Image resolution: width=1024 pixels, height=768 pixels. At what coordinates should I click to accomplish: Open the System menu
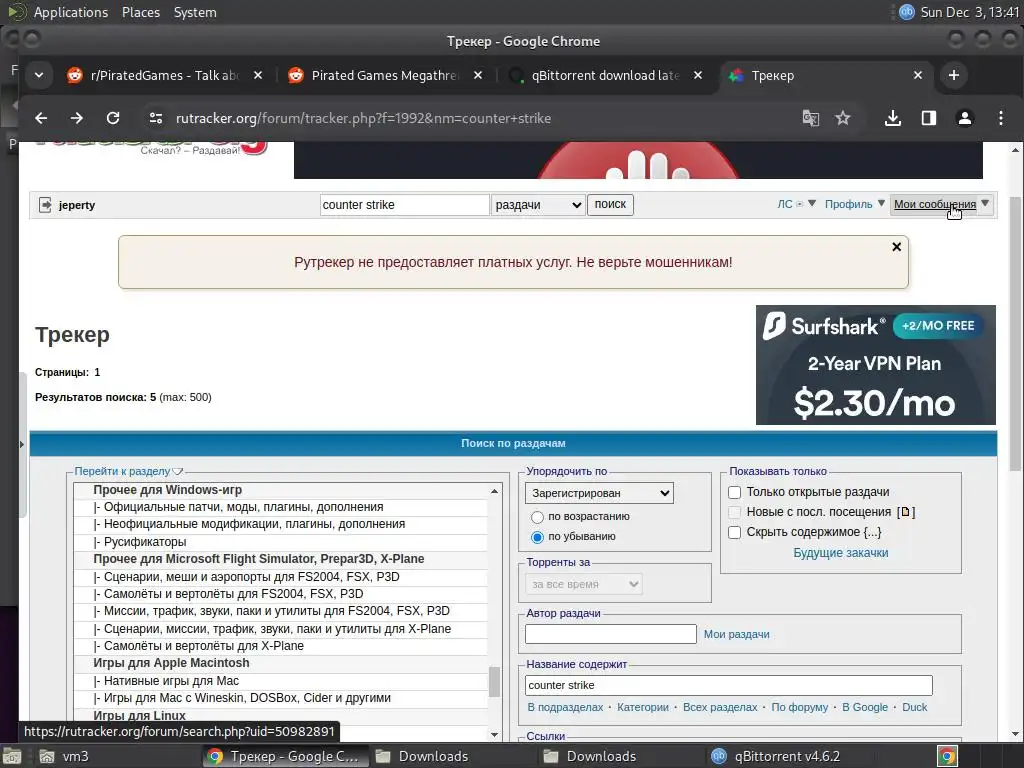point(195,12)
